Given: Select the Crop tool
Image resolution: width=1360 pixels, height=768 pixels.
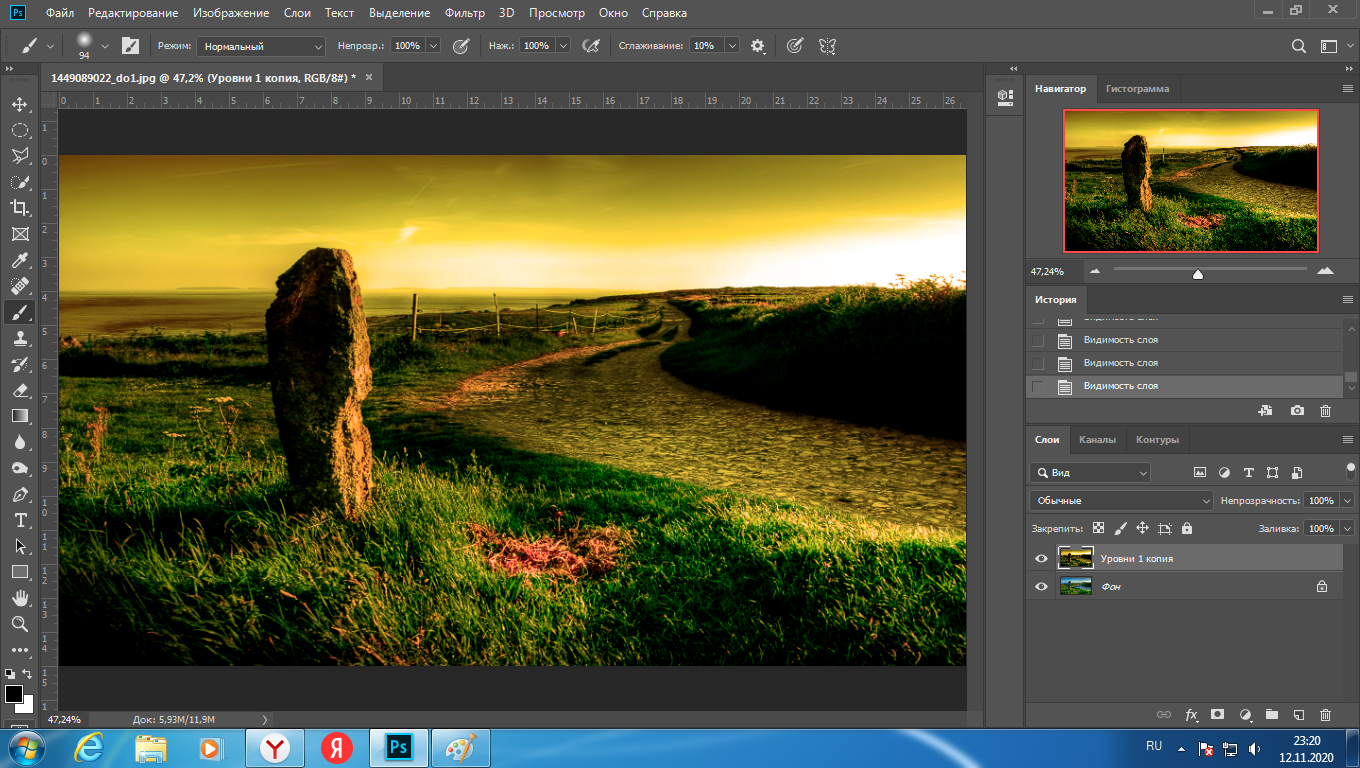Looking at the screenshot, I should (x=20, y=208).
